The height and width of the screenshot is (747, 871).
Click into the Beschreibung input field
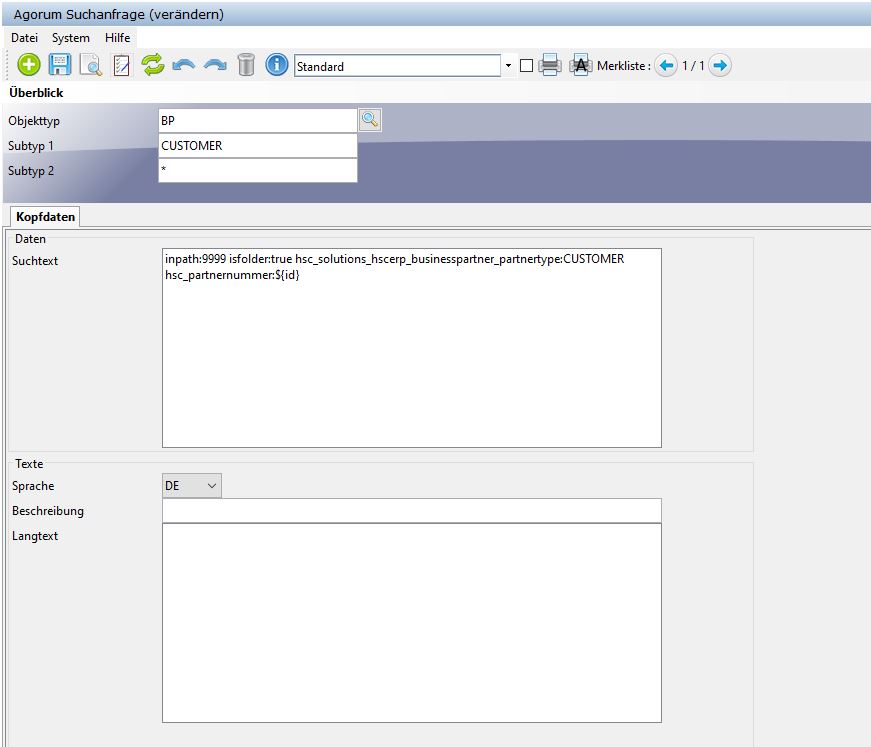pos(411,511)
